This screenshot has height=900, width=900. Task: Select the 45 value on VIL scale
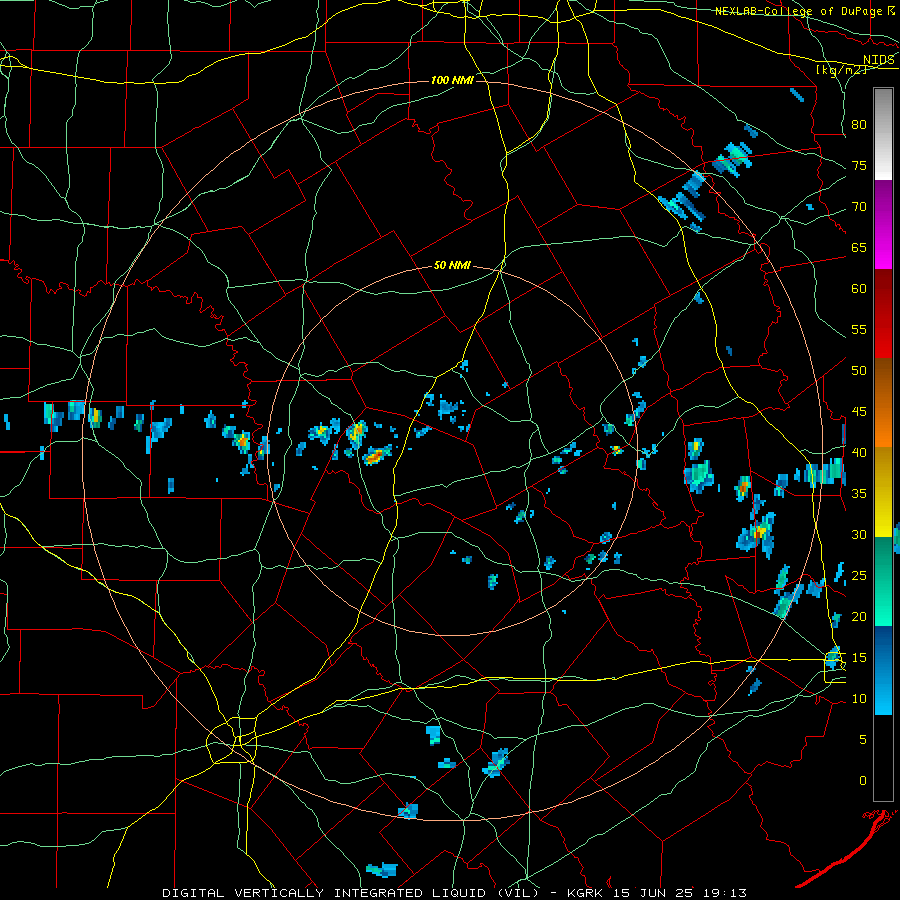tap(859, 412)
